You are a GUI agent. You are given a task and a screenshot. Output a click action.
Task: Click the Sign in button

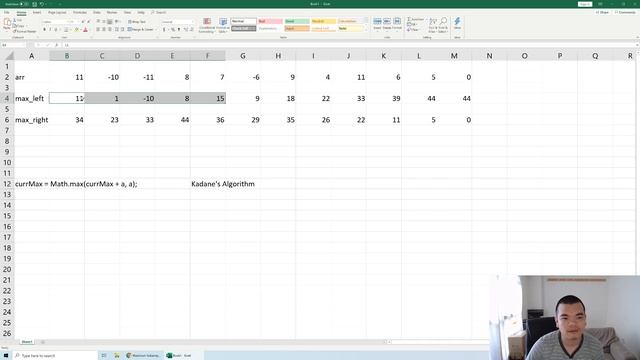[x=585, y=4]
